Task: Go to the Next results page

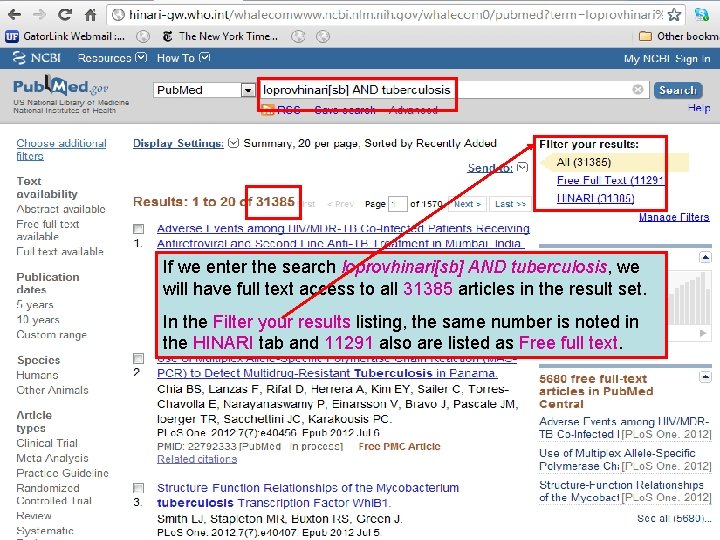Action: [467, 204]
